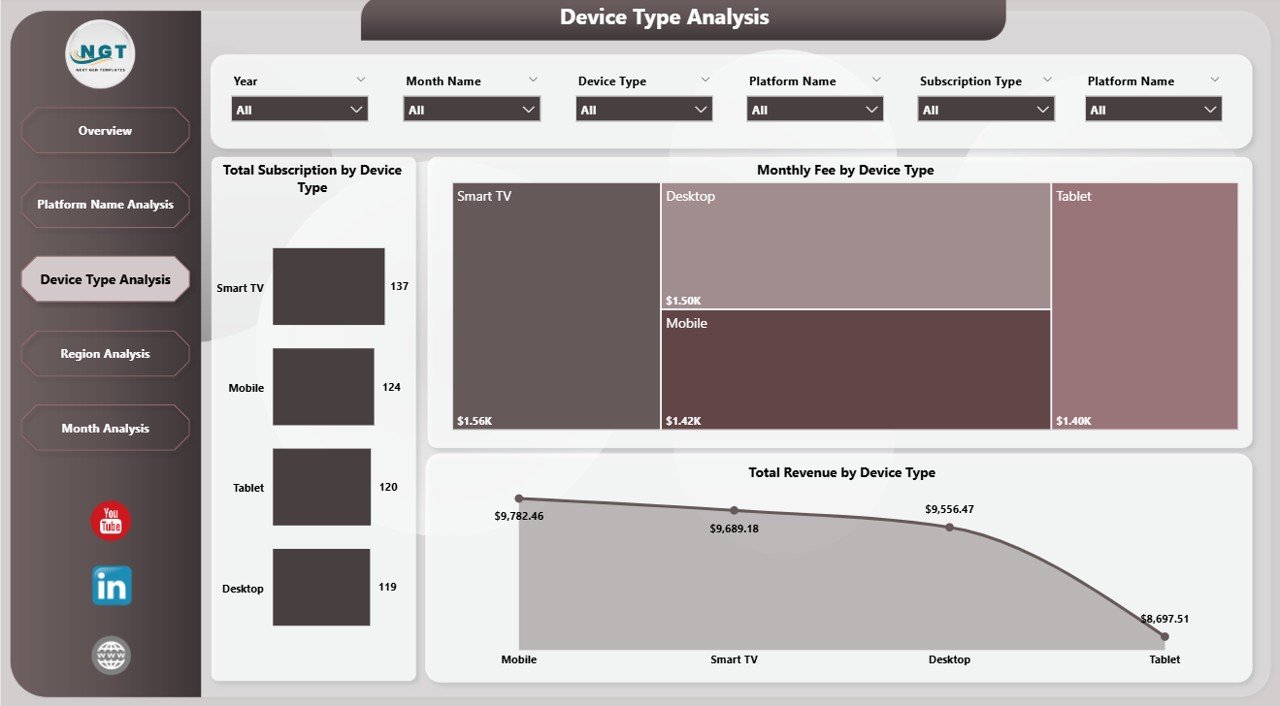Navigate to the Overview page
Viewport: 1280px width, 706px height.
pyautogui.click(x=105, y=130)
